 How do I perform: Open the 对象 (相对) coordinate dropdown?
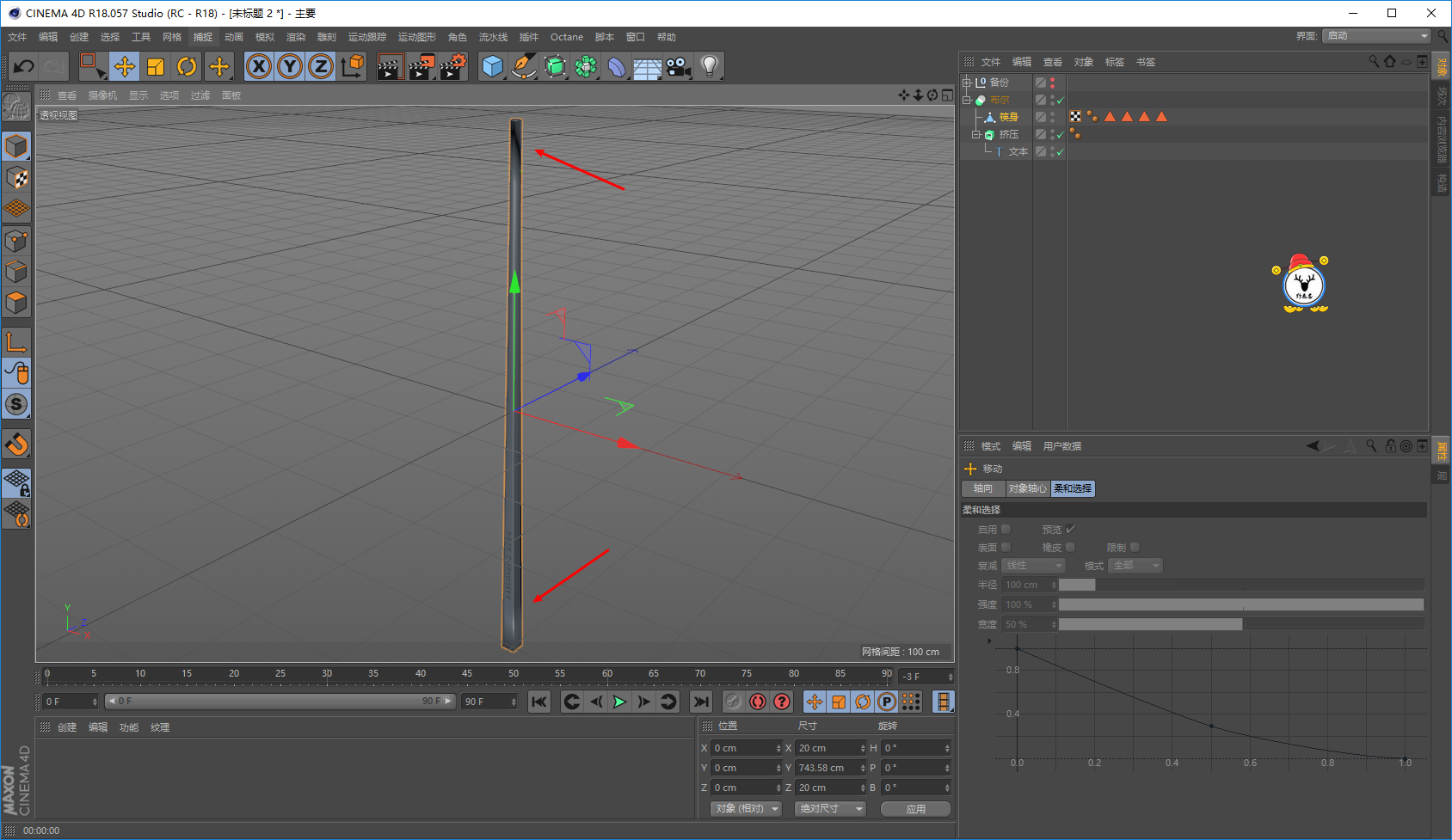746,808
